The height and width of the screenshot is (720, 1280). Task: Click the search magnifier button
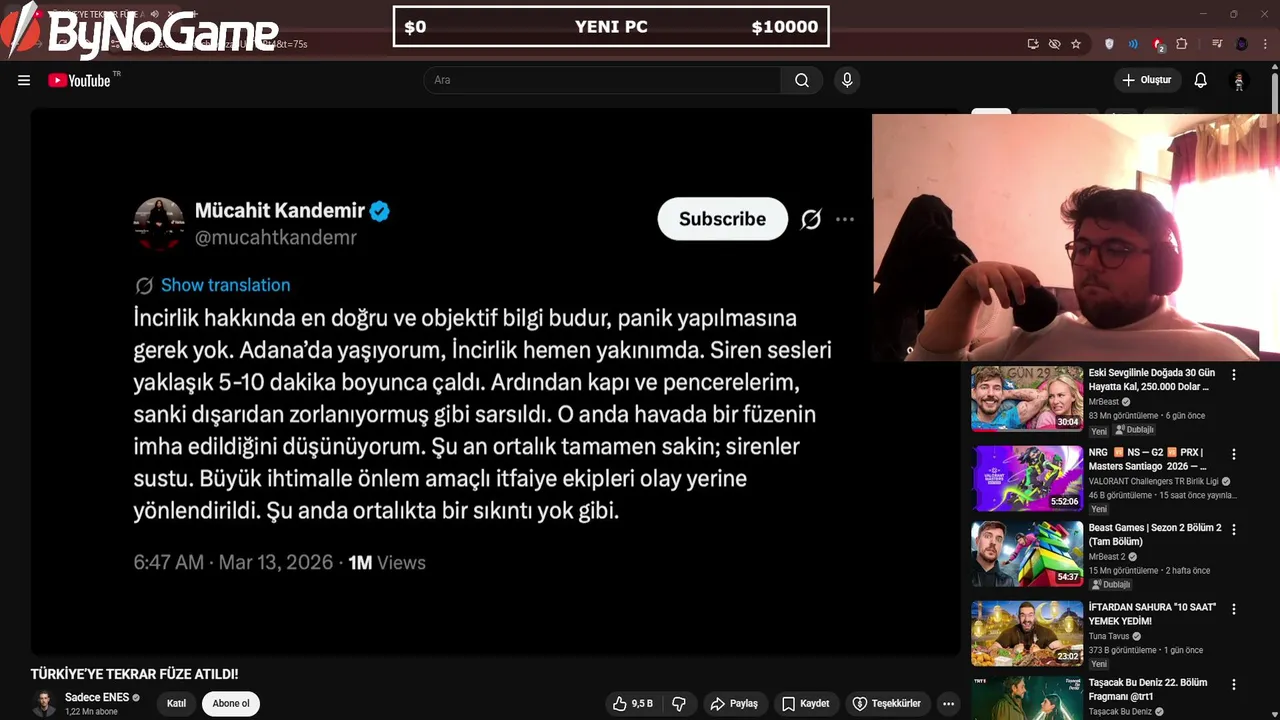pos(802,80)
